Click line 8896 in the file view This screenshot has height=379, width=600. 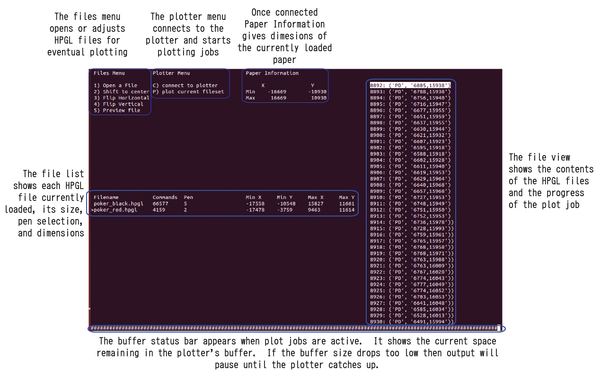[410, 110]
